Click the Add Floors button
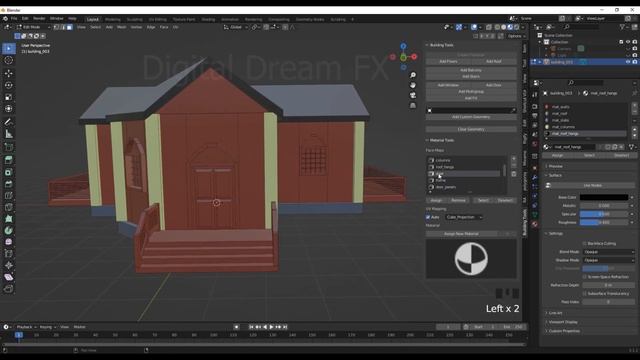640x360 pixels. point(448,61)
